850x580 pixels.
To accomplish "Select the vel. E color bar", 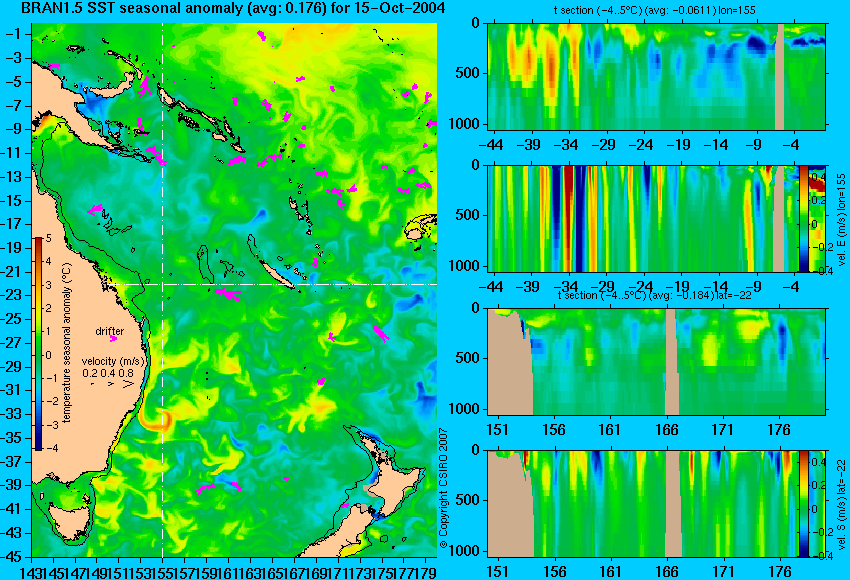I will pos(803,218).
